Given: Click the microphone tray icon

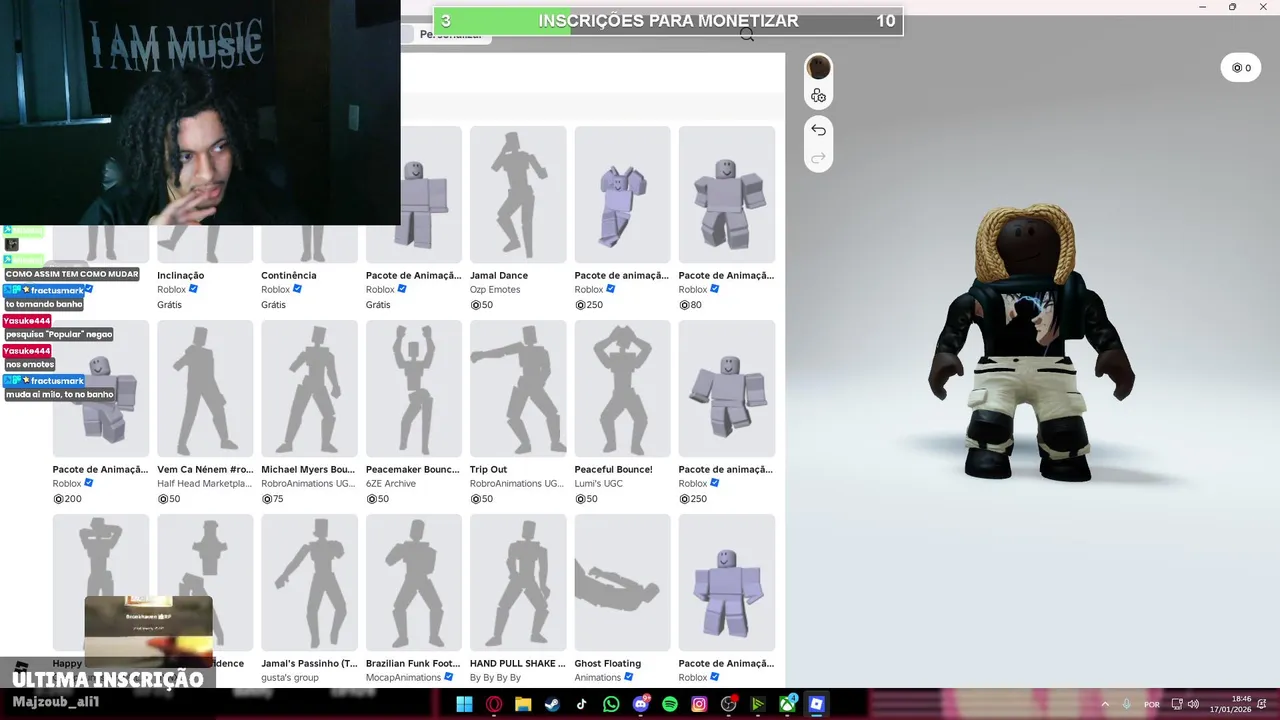Looking at the screenshot, I should pos(1127,704).
